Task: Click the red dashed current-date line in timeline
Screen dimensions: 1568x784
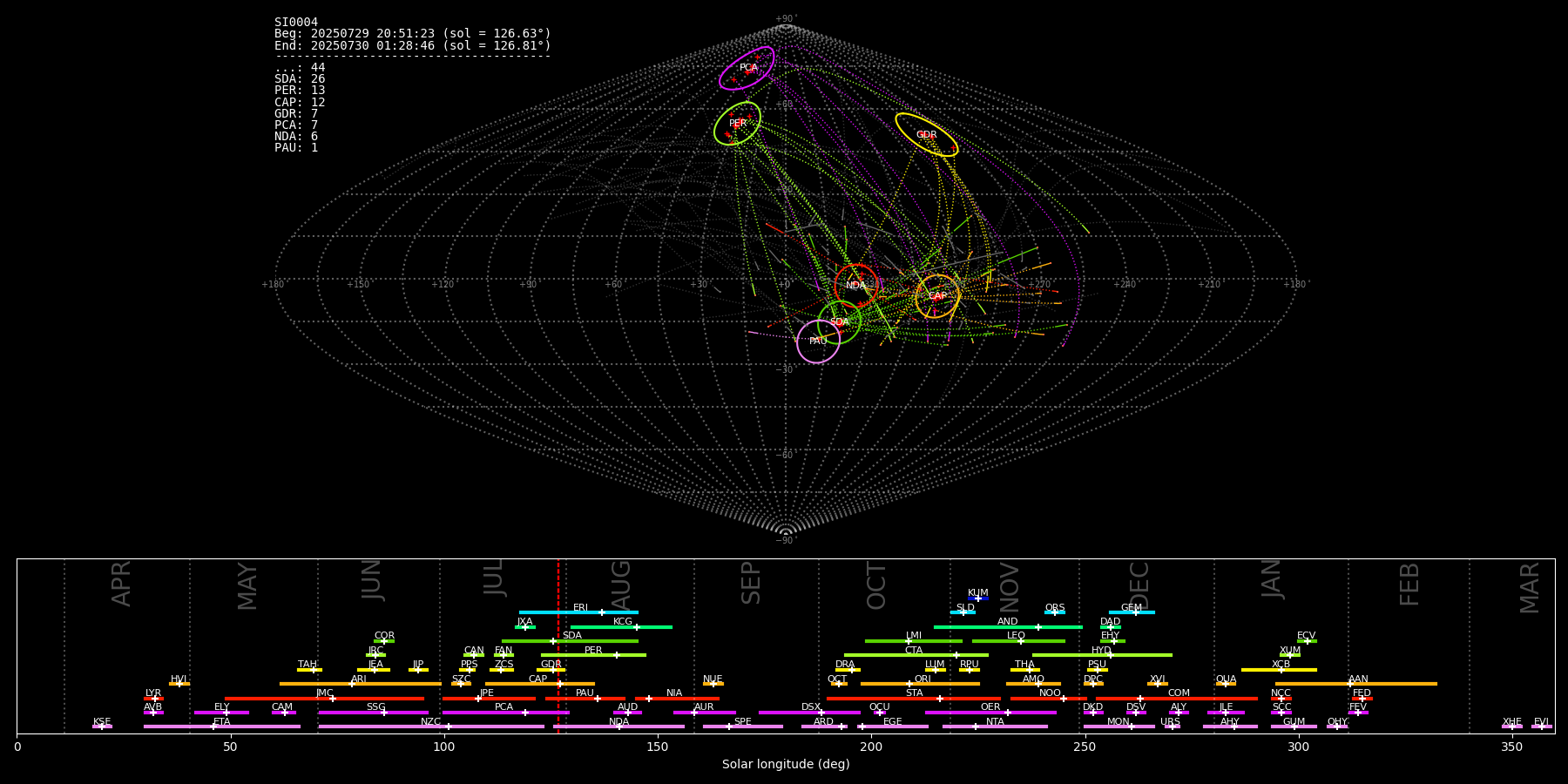Action: point(558,645)
